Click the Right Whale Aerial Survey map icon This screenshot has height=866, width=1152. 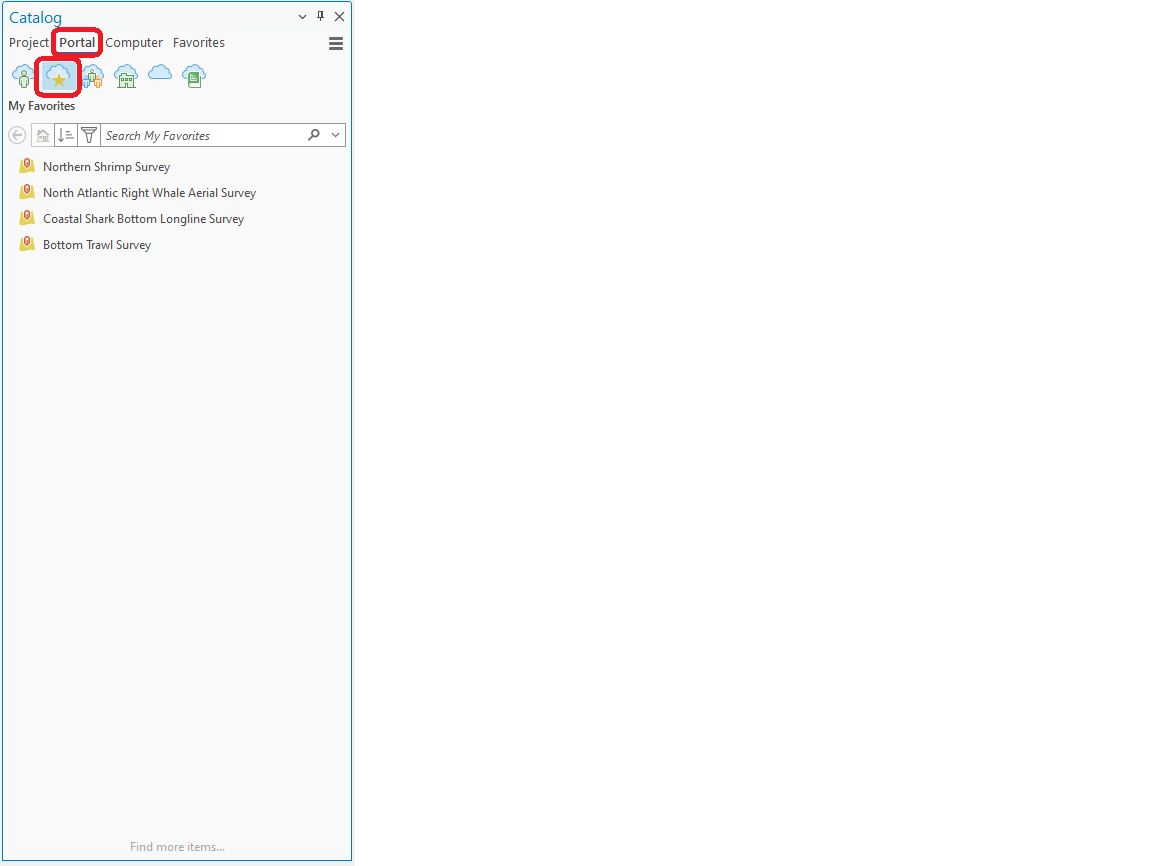(x=27, y=192)
